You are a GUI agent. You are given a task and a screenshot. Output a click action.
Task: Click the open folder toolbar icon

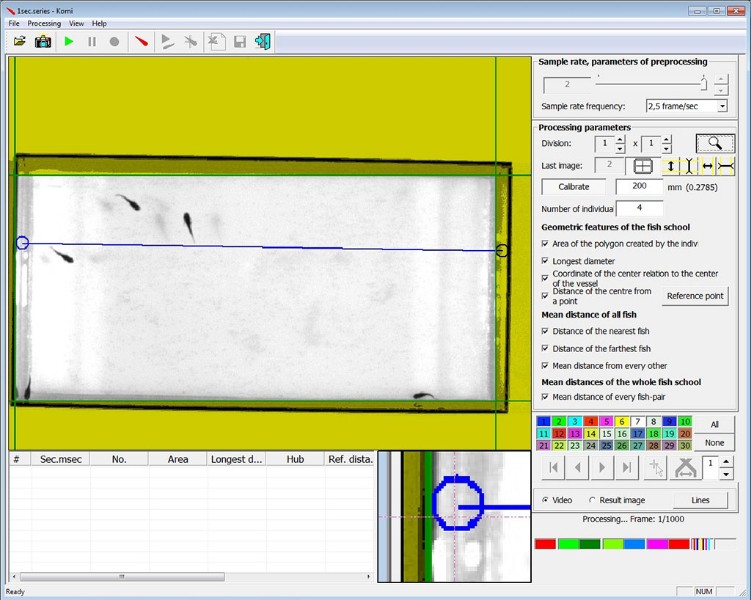pos(19,41)
